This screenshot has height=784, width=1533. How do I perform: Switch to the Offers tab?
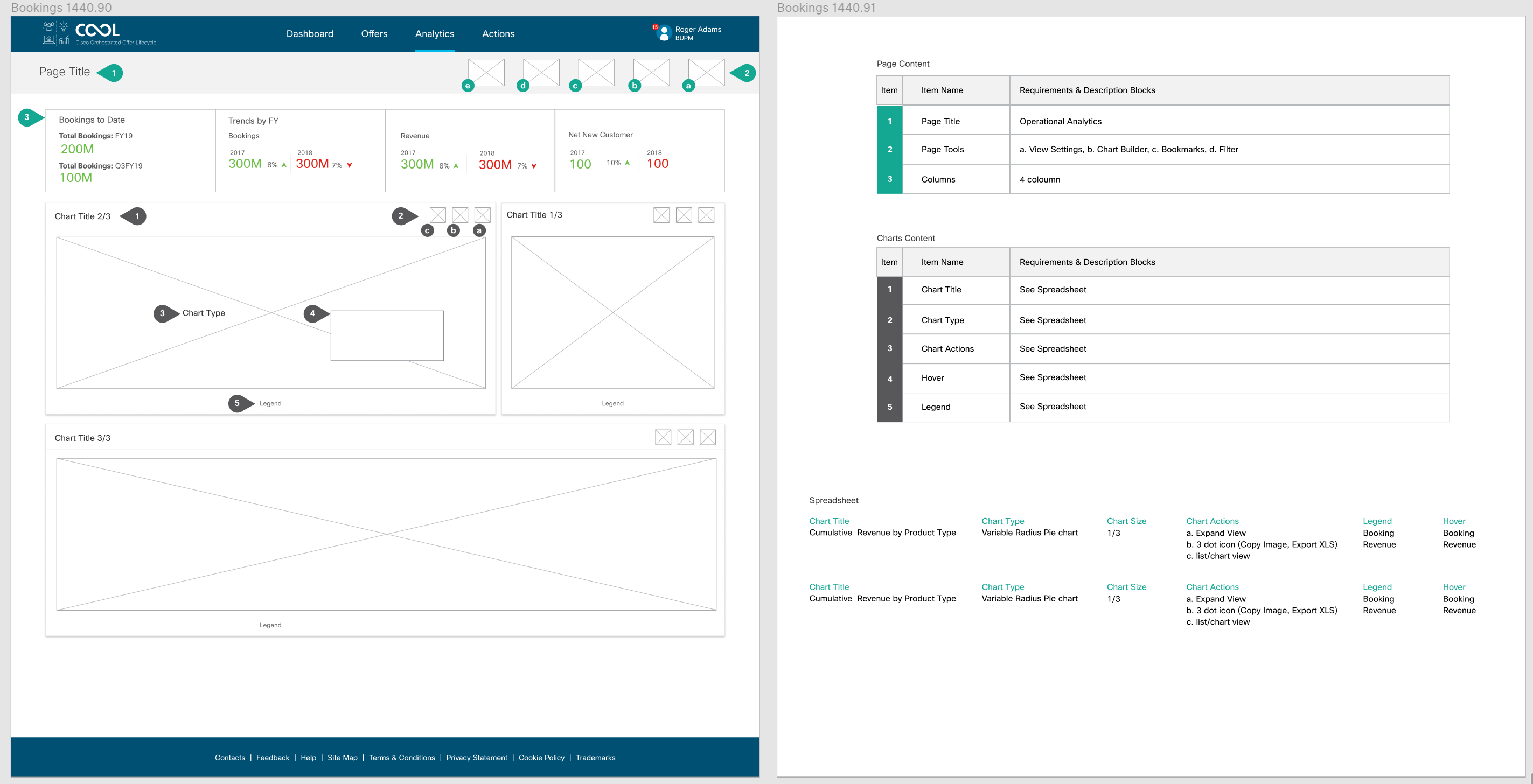374,34
